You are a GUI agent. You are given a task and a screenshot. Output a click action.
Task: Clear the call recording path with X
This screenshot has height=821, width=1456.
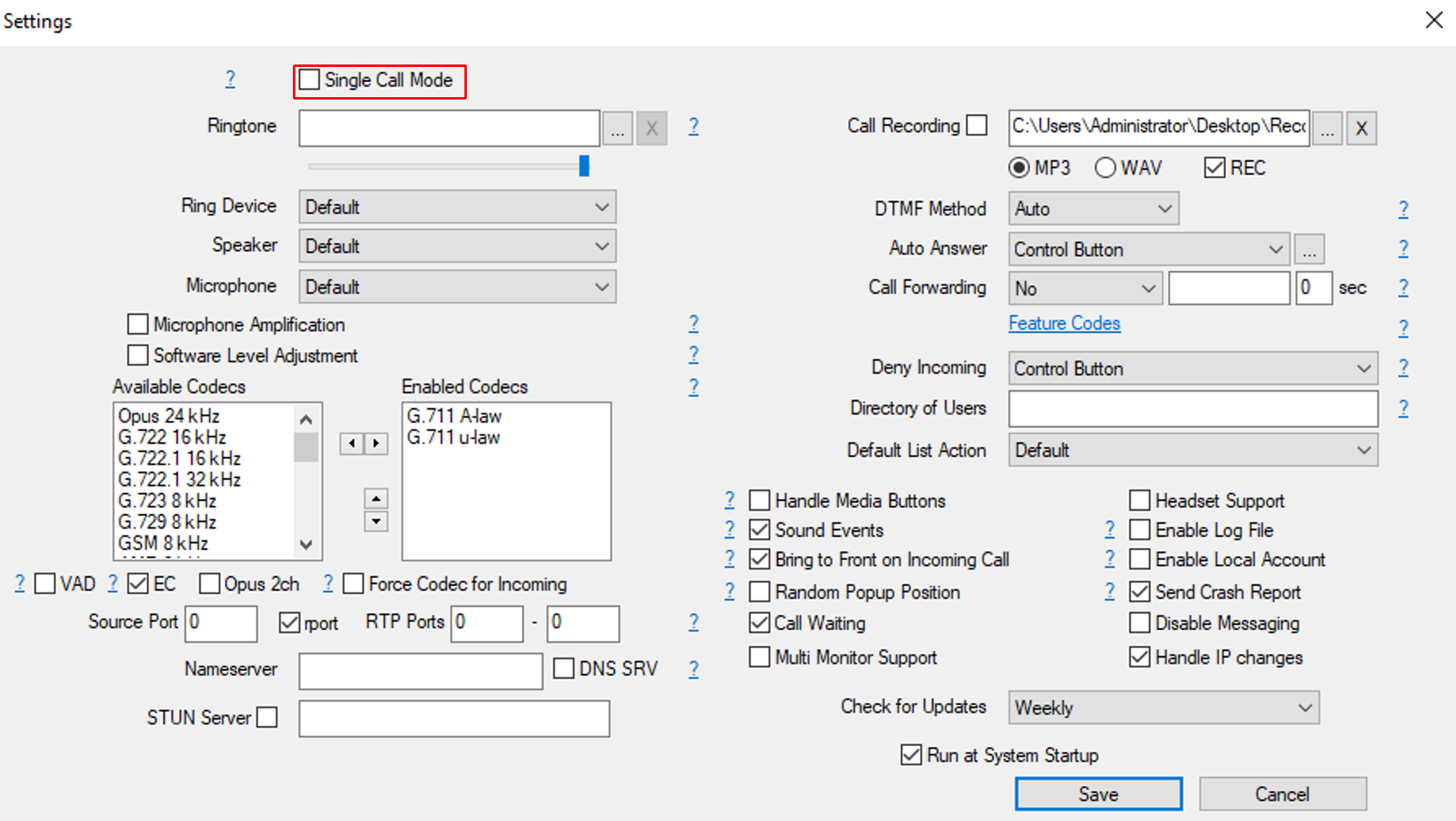1361,128
